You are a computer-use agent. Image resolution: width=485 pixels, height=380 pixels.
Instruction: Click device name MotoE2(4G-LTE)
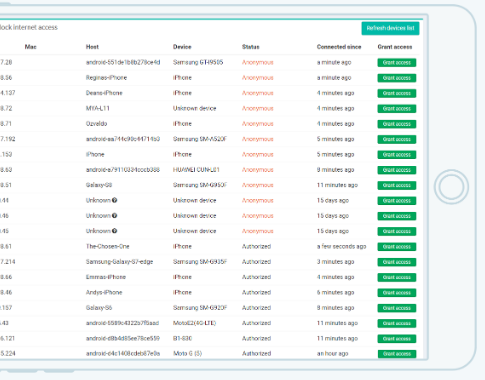(x=194, y=323)
